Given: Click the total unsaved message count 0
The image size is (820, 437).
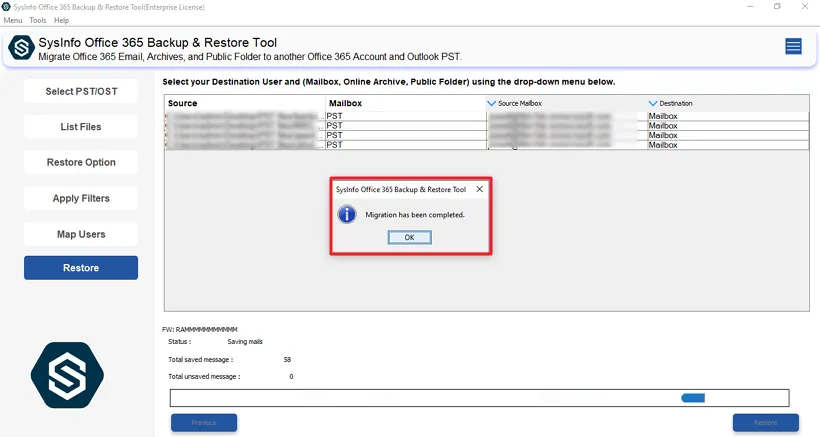Looking at the screenshot, I should click(291, 376).
